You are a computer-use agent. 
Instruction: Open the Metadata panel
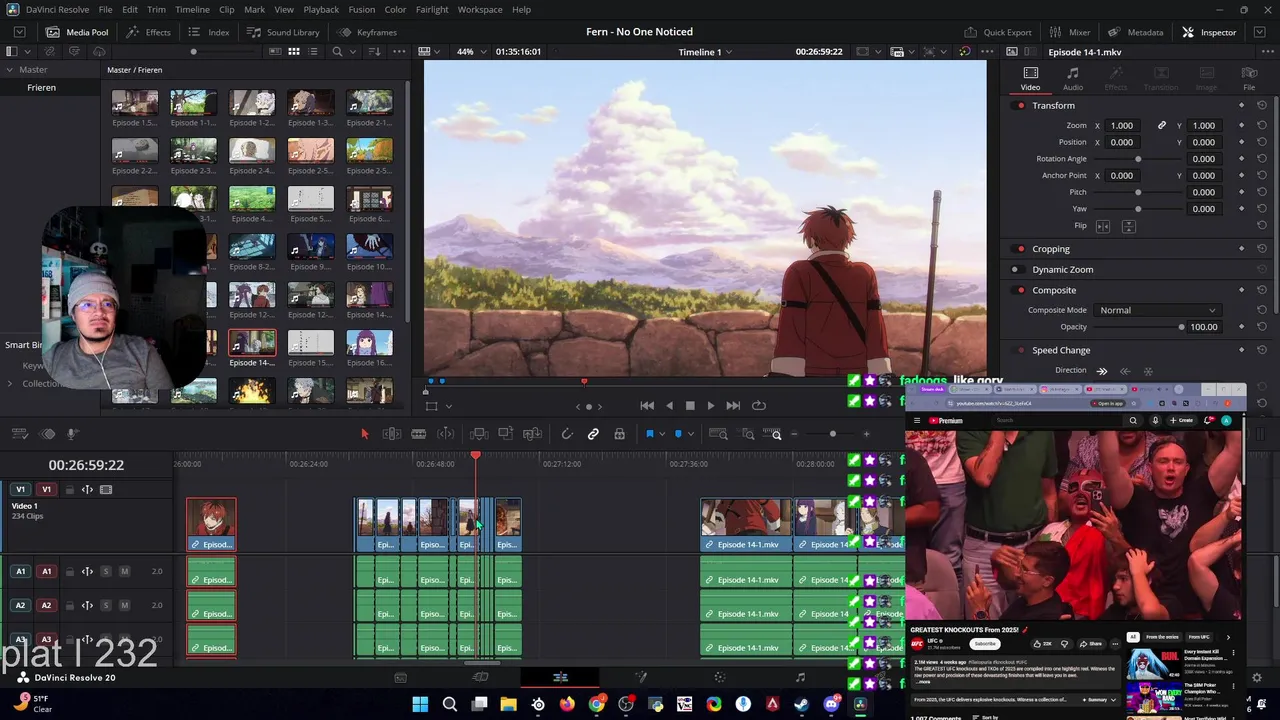1135,32
